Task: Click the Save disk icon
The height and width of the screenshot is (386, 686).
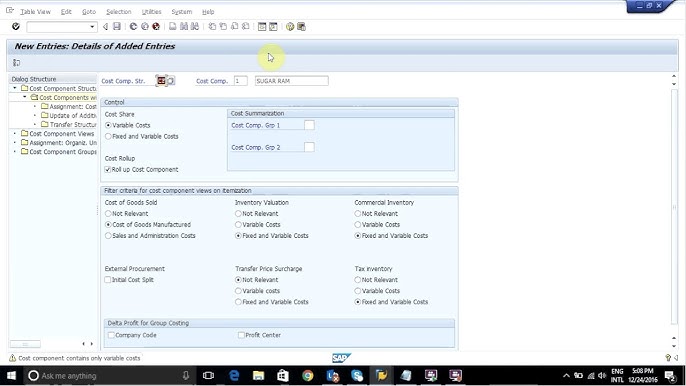Action: 117,27
